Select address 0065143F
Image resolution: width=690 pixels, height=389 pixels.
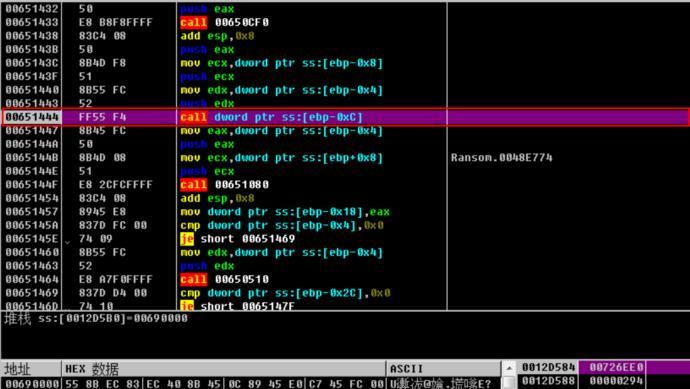[32, 77]
